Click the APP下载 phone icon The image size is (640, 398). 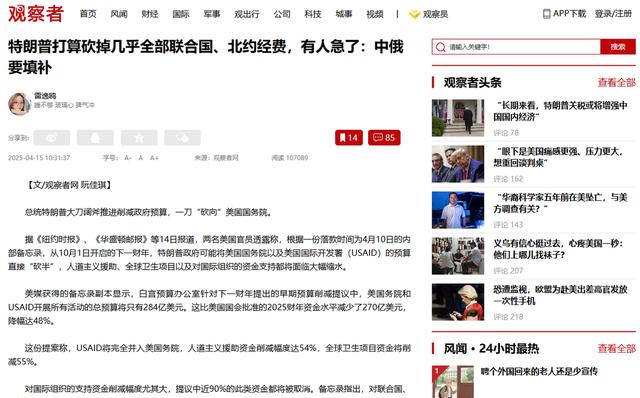point(547,14)
